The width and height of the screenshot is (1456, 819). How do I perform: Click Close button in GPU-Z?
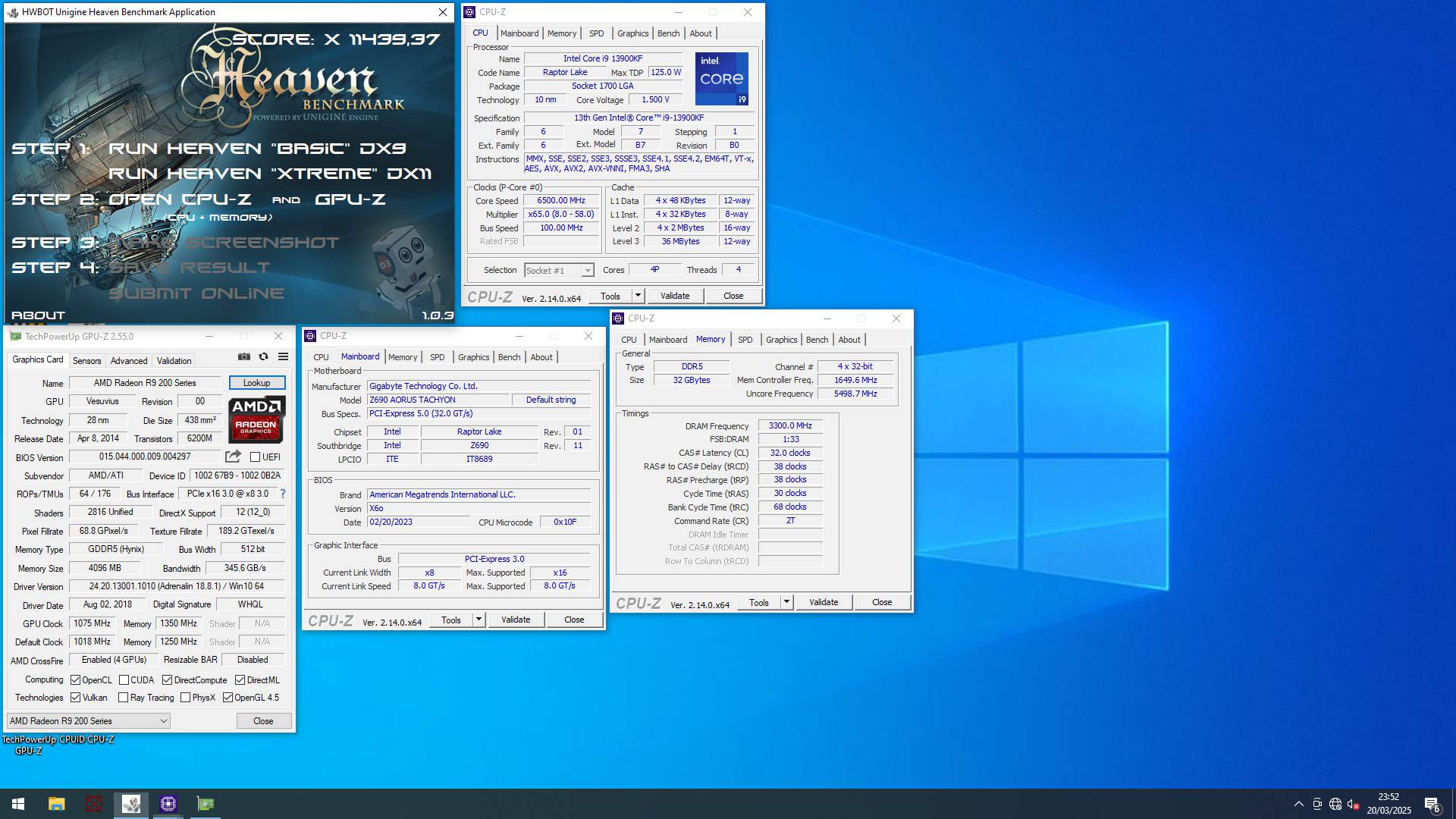263,721
